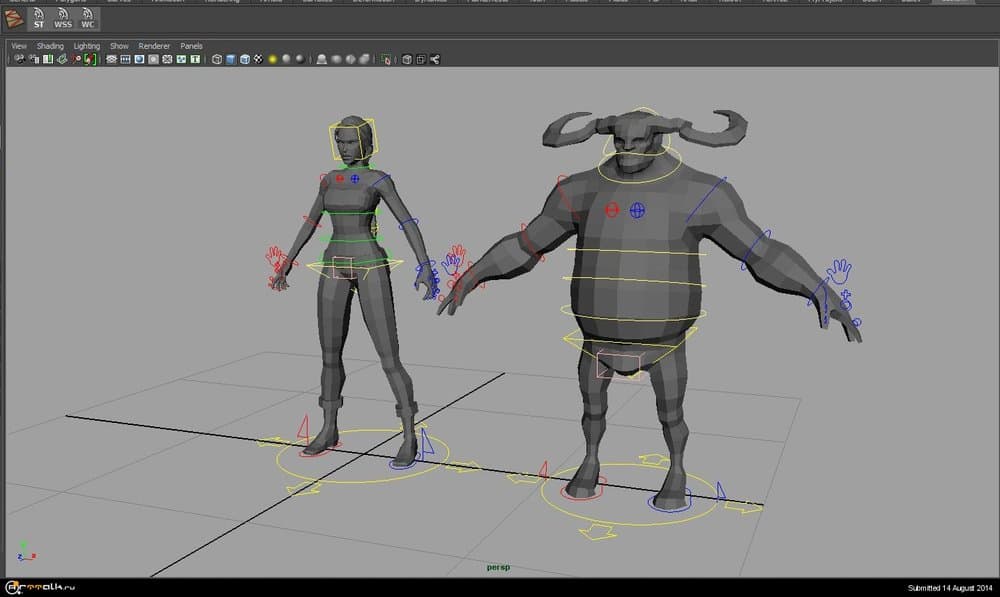Enable the Textured display icon
Viewport: 1000px width, 597px height.
pos(257,58)
